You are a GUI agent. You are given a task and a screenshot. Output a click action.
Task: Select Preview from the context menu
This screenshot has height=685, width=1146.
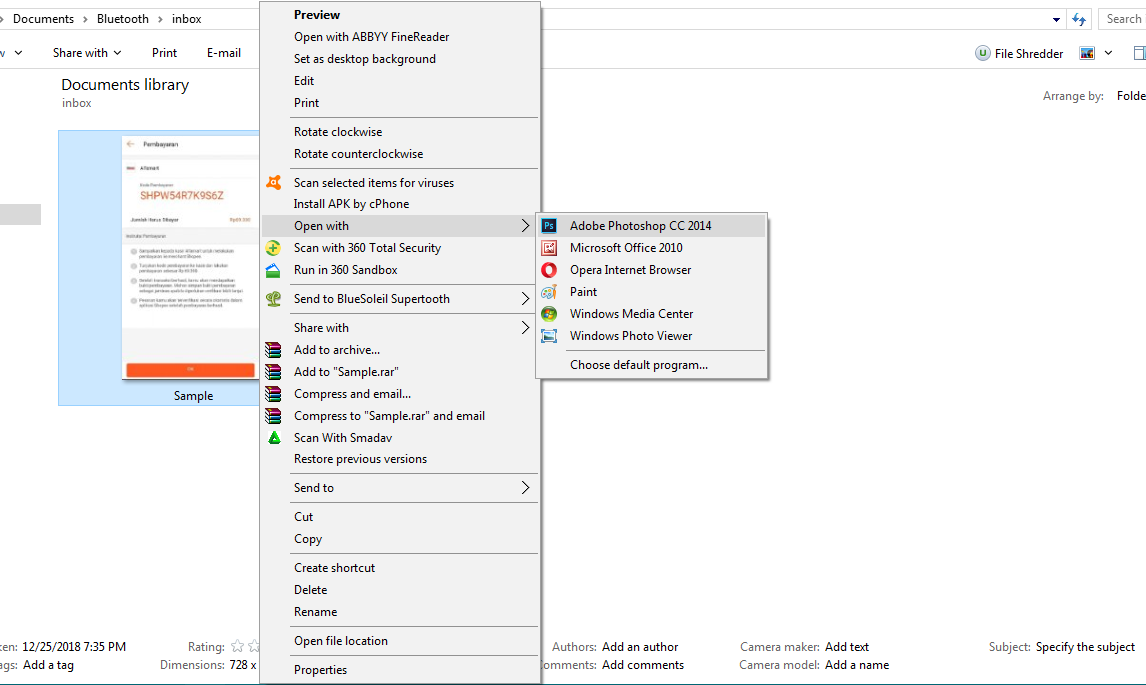317,15
